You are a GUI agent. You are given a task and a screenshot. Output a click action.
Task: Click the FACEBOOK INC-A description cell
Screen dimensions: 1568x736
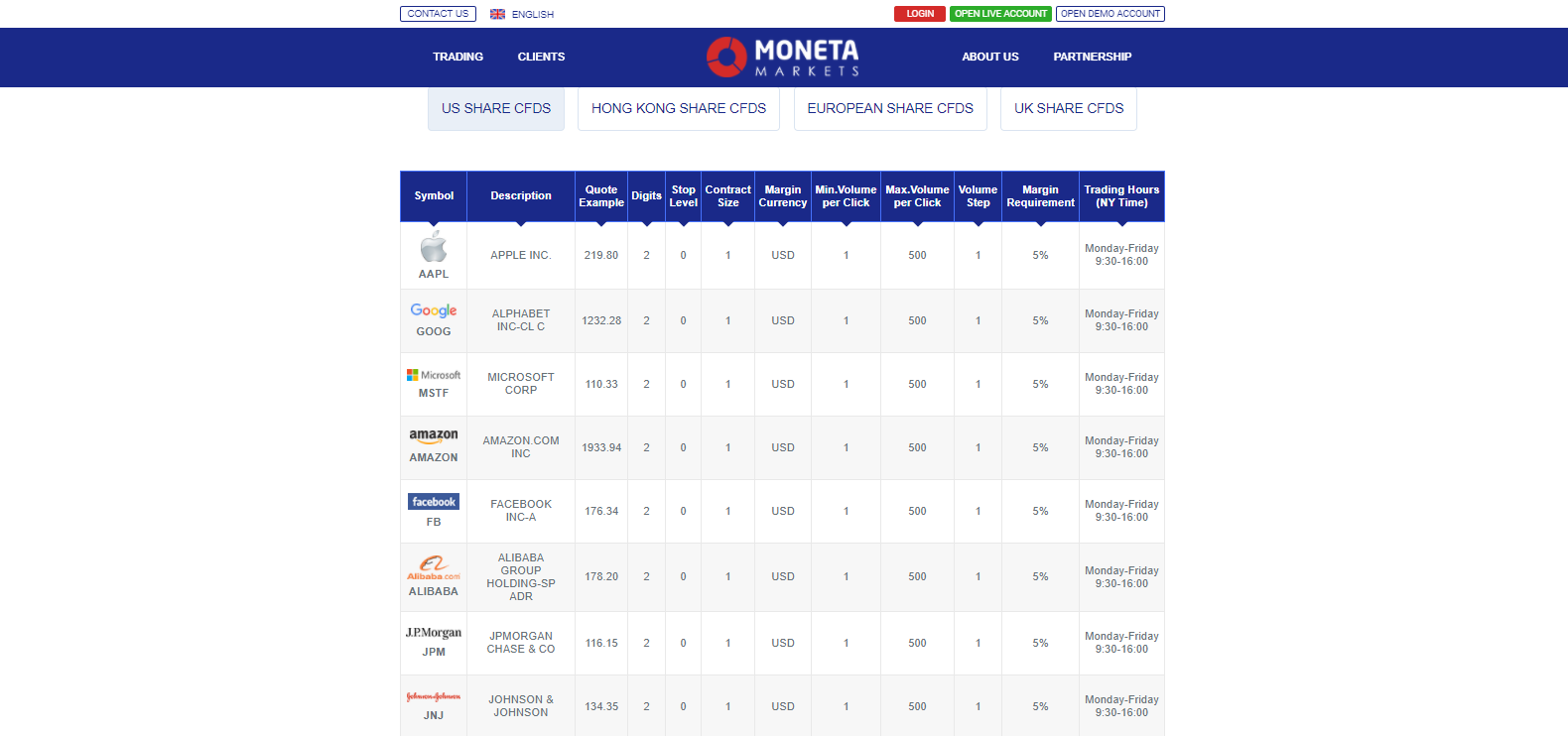(521, 510)
